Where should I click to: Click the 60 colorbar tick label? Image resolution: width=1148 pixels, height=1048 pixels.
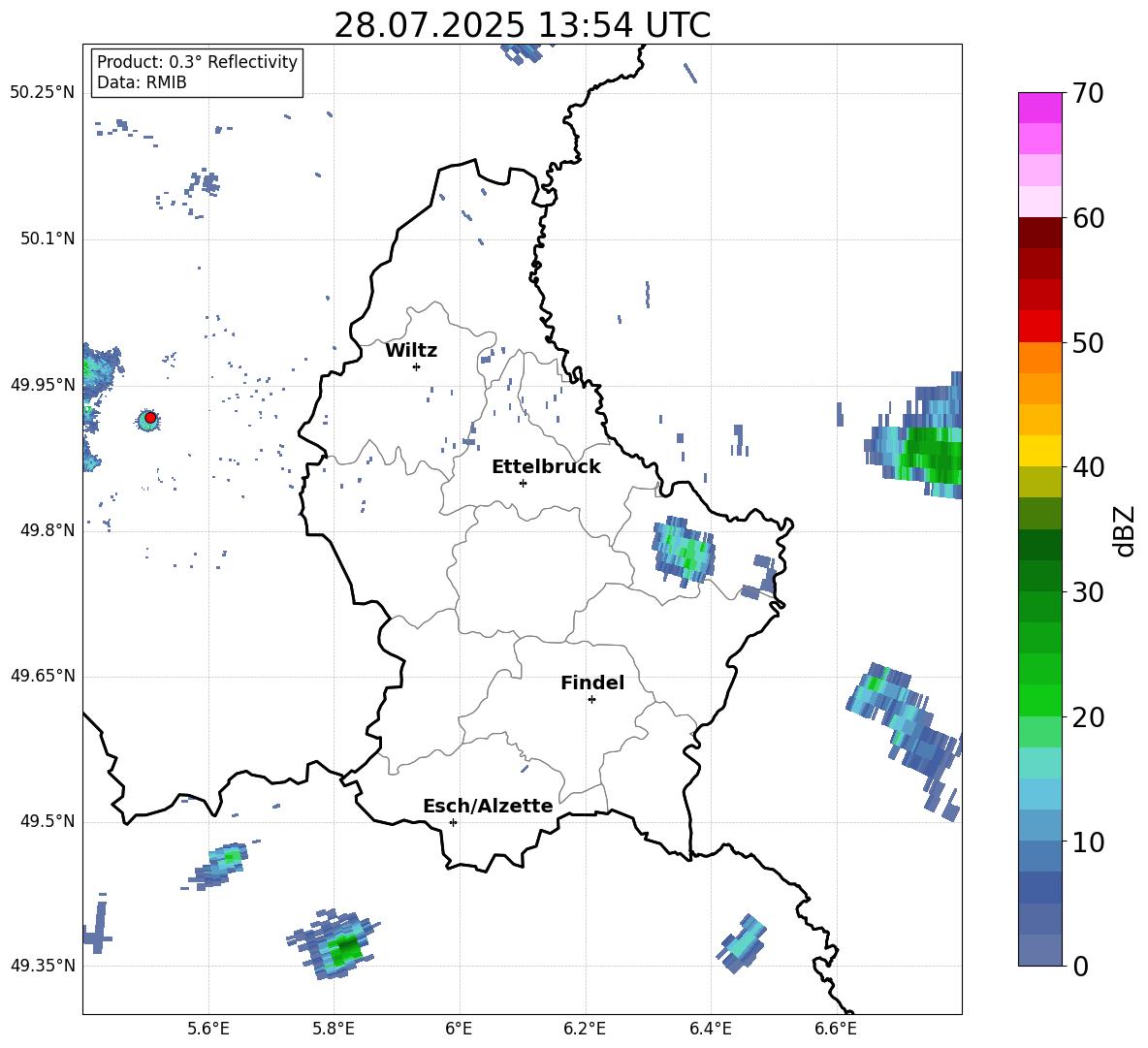(x=1088, y=218)
